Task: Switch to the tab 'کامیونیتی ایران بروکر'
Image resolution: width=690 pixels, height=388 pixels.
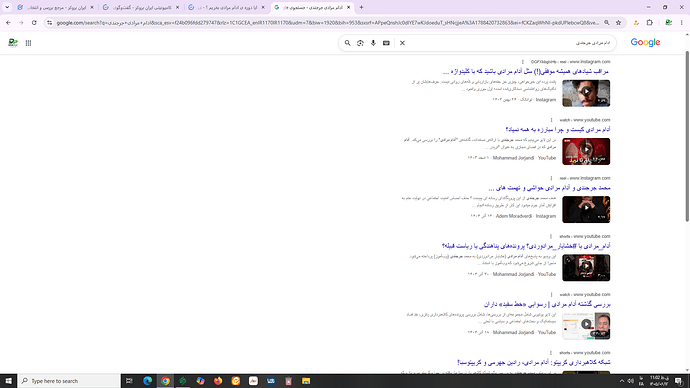Action: tap(141, 7)
